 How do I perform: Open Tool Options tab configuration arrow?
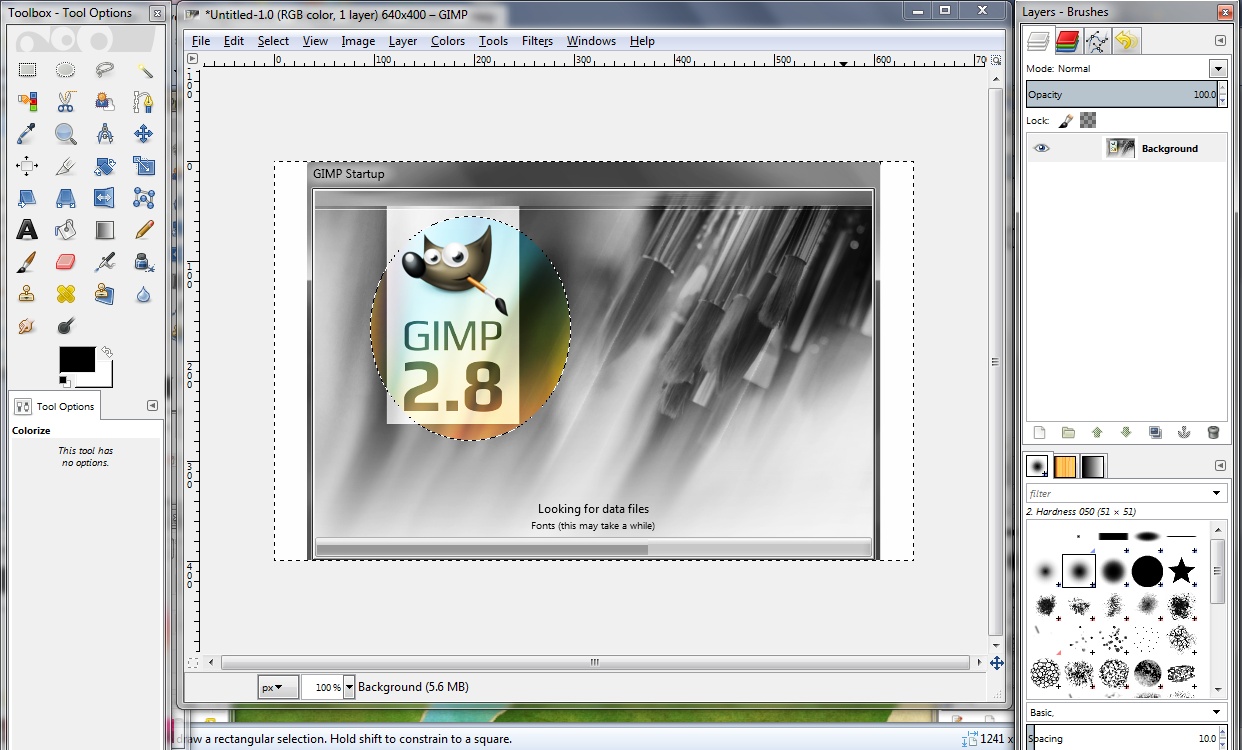click(x=152, y=405)
